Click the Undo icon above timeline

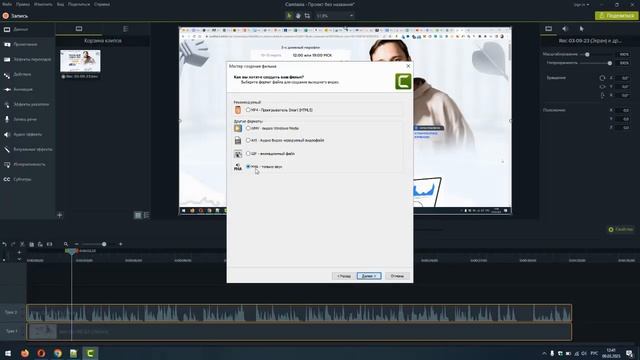pos(4,244)
